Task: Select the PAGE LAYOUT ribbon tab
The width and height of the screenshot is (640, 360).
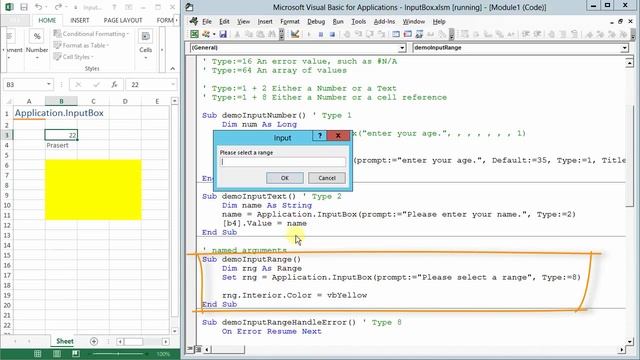Action: (x=123, y=20)
